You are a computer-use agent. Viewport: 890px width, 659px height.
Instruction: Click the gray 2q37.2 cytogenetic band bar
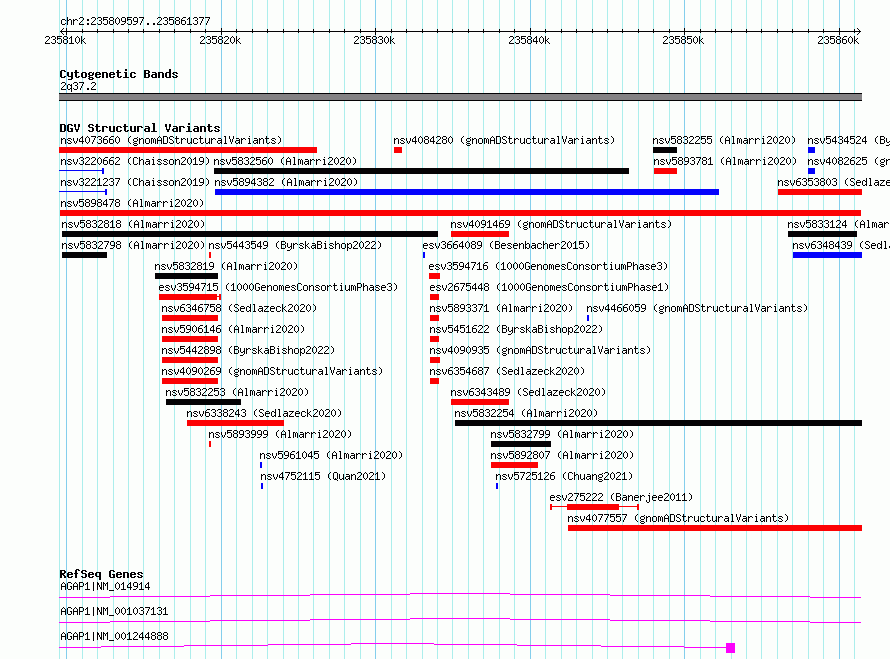(460, 97)
